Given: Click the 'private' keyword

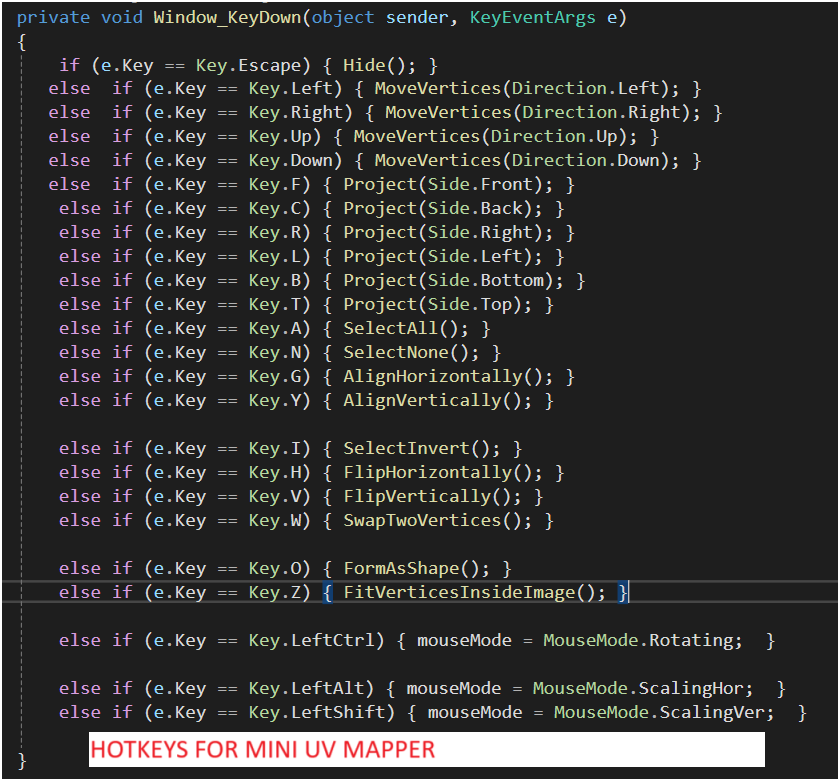Looking at the screenshot, I should [53, 18].
